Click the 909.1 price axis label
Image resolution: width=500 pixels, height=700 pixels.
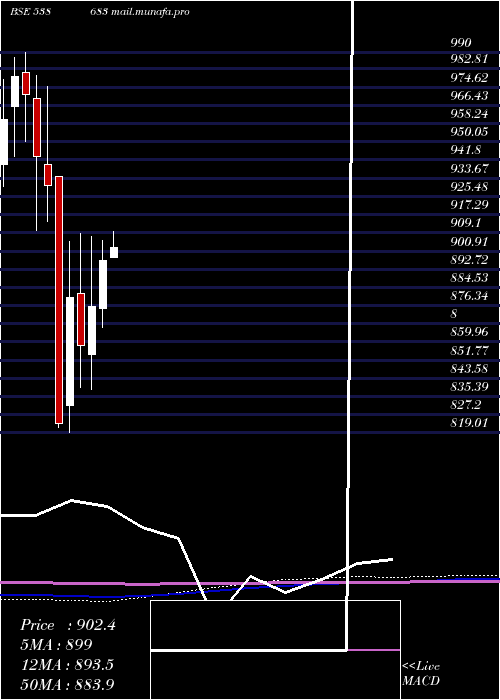coord(466,223)
